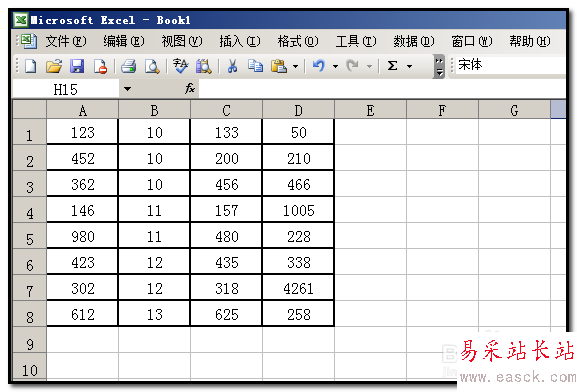Open the 文件(F) menu
The height and width of the screenshot is (392, 577).
tap(66, 41)
